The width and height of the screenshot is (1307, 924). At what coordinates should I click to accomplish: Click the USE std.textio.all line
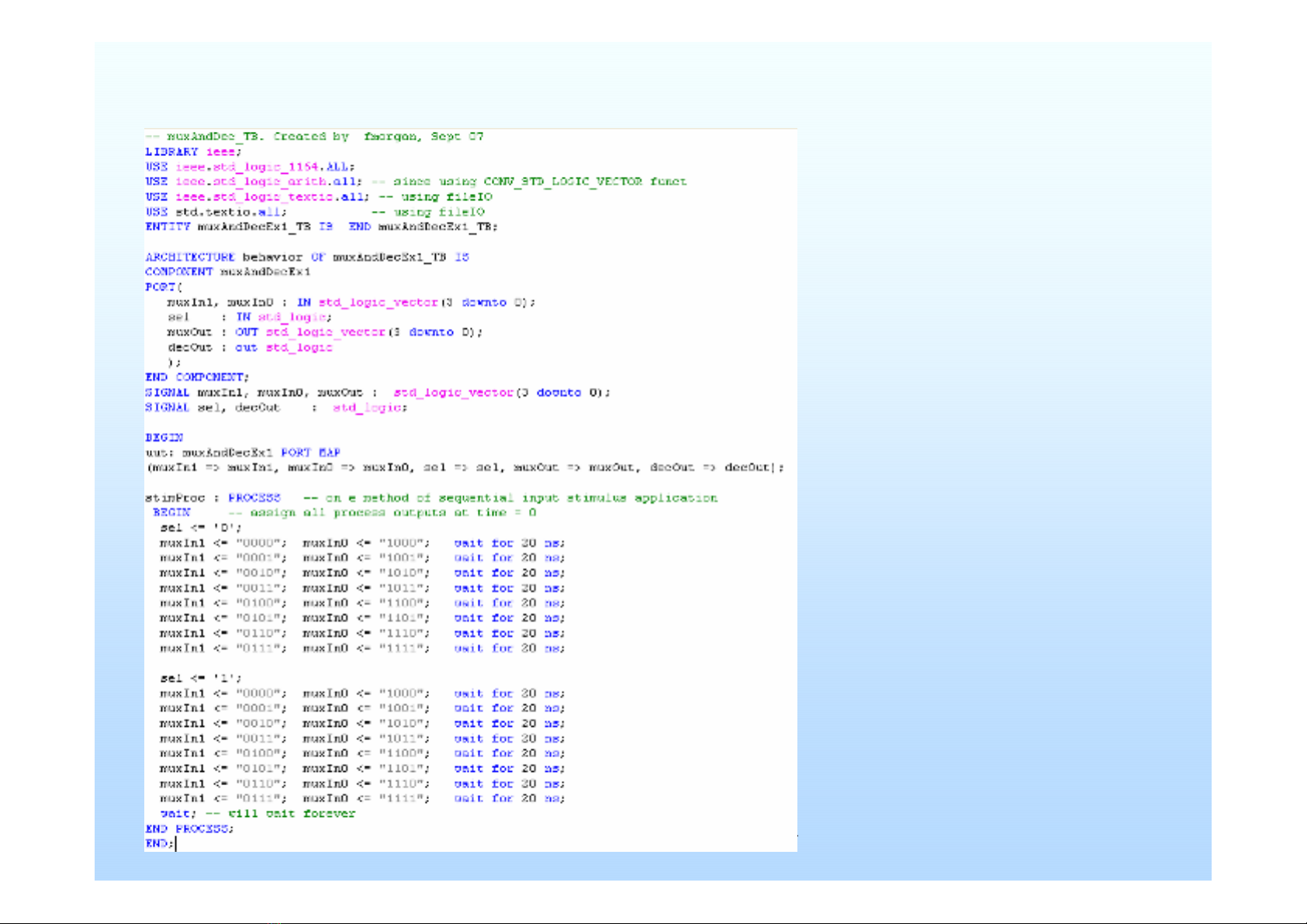point(216,212)
